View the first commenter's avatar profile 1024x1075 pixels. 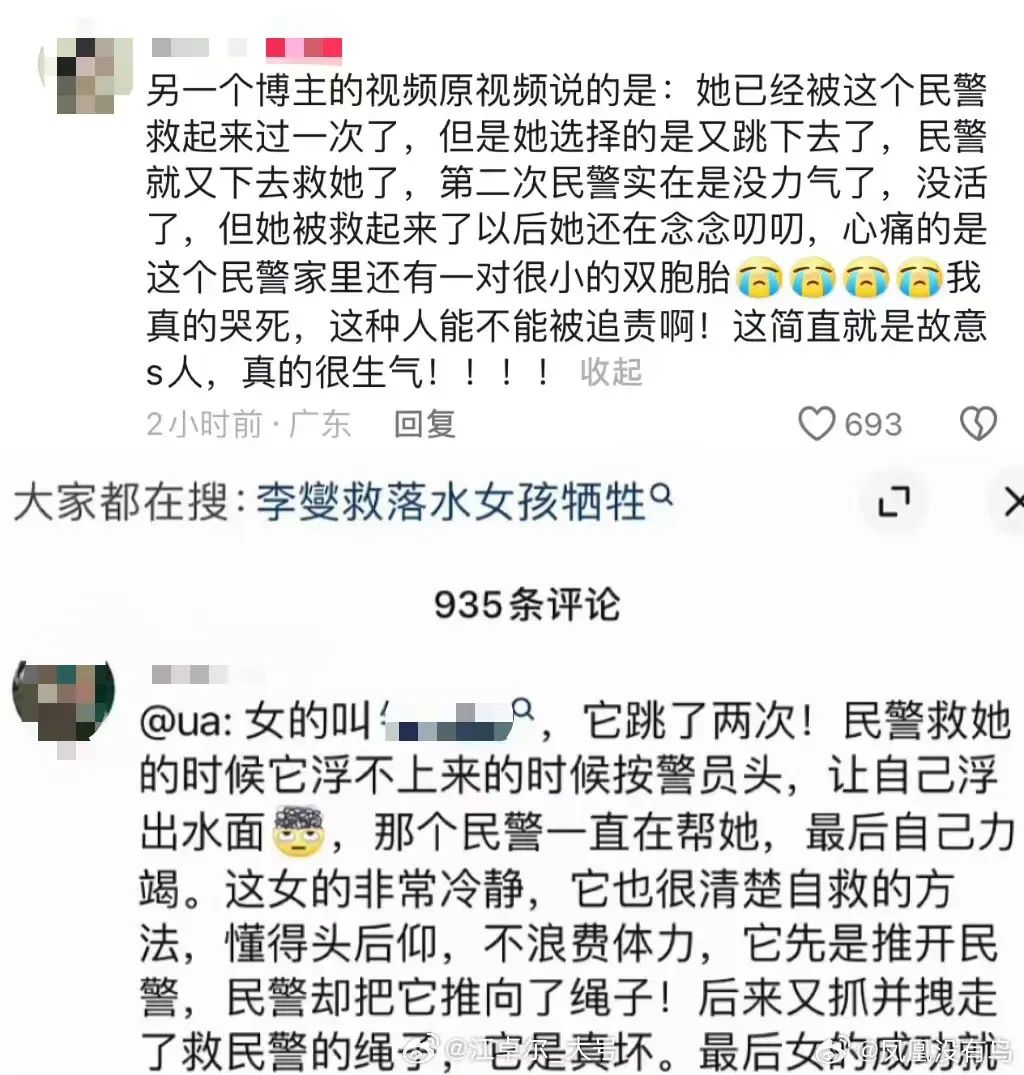(x=86, y=75)
